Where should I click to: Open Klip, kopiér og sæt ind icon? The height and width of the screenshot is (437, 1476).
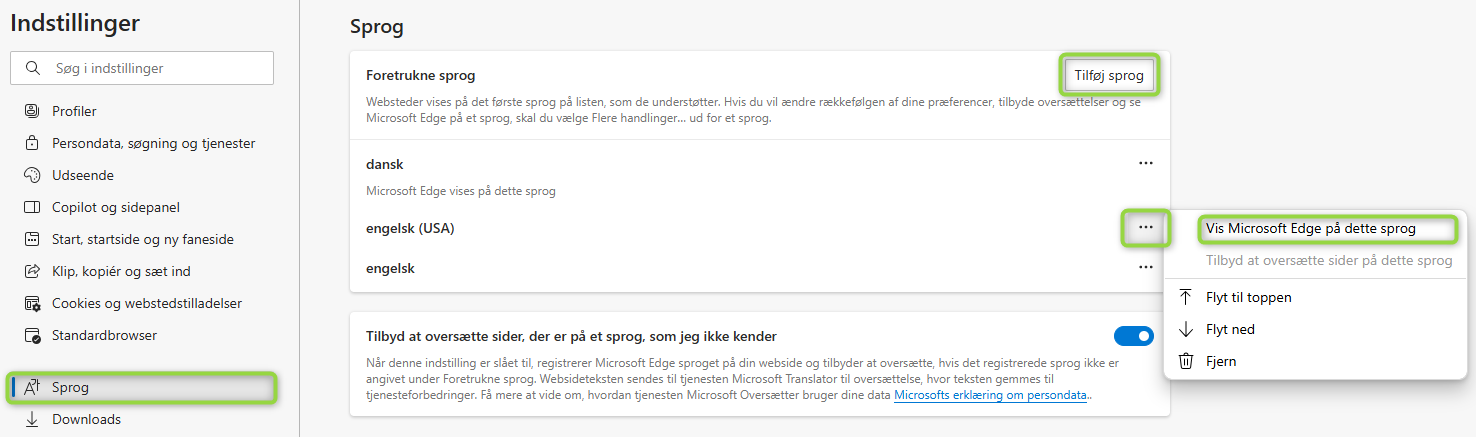32,271
